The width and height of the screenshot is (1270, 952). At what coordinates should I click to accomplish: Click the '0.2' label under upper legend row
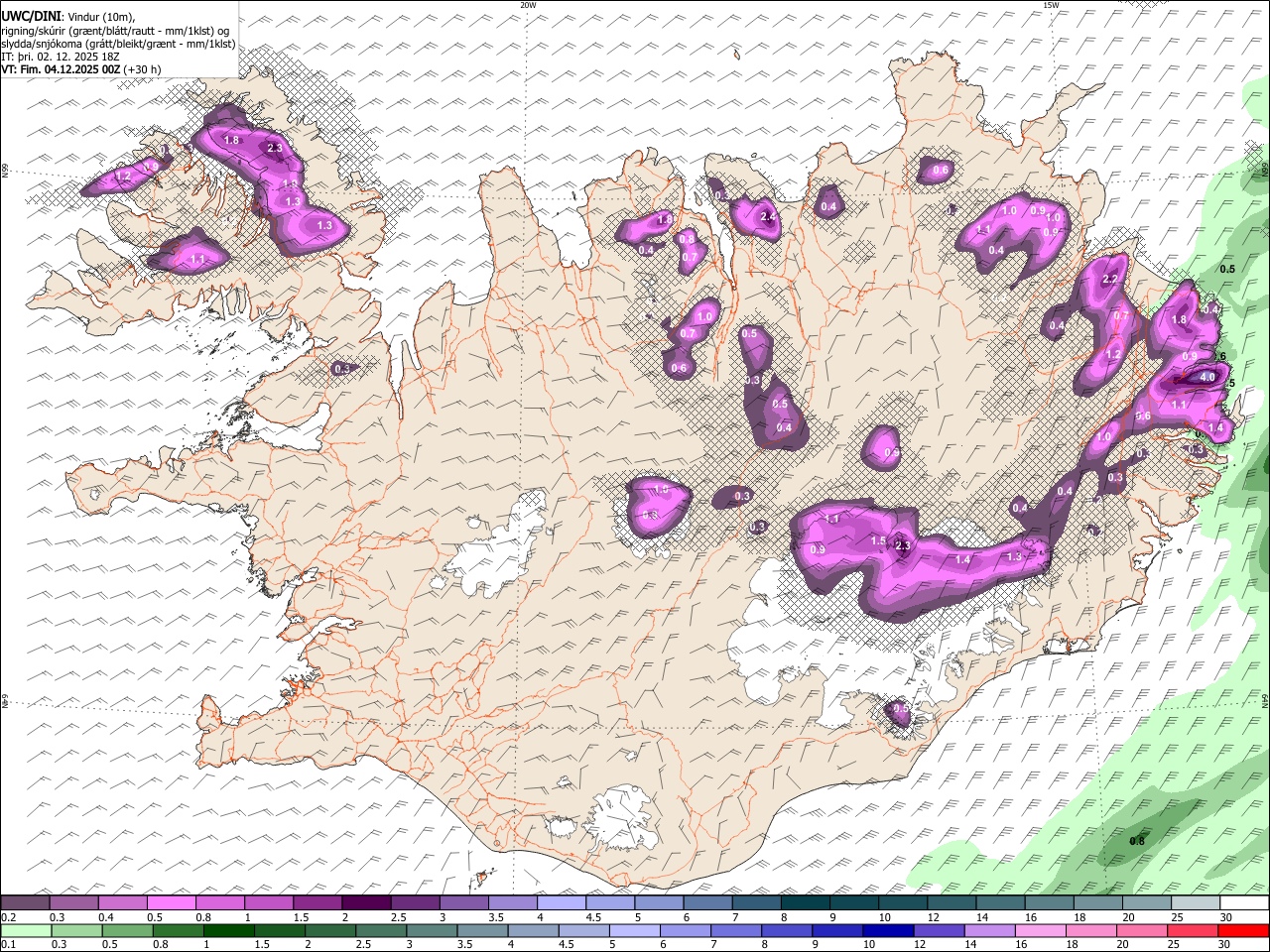pos(8,917)
